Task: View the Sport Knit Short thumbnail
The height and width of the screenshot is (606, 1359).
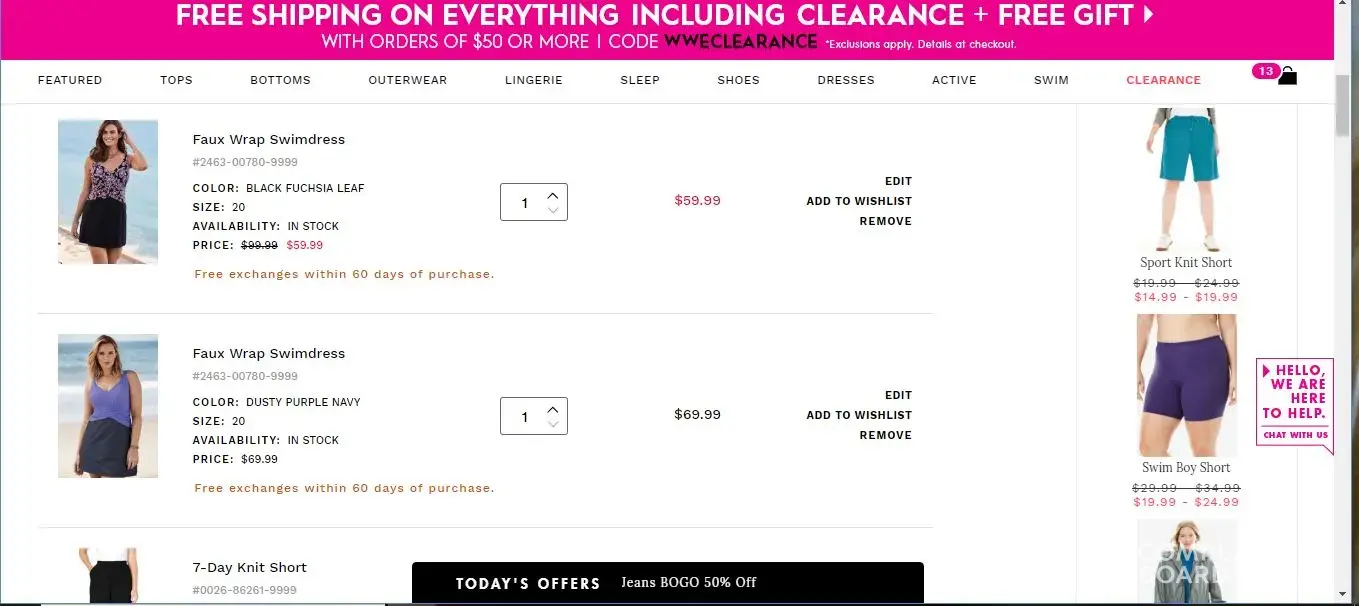Action: [1187, 180]
